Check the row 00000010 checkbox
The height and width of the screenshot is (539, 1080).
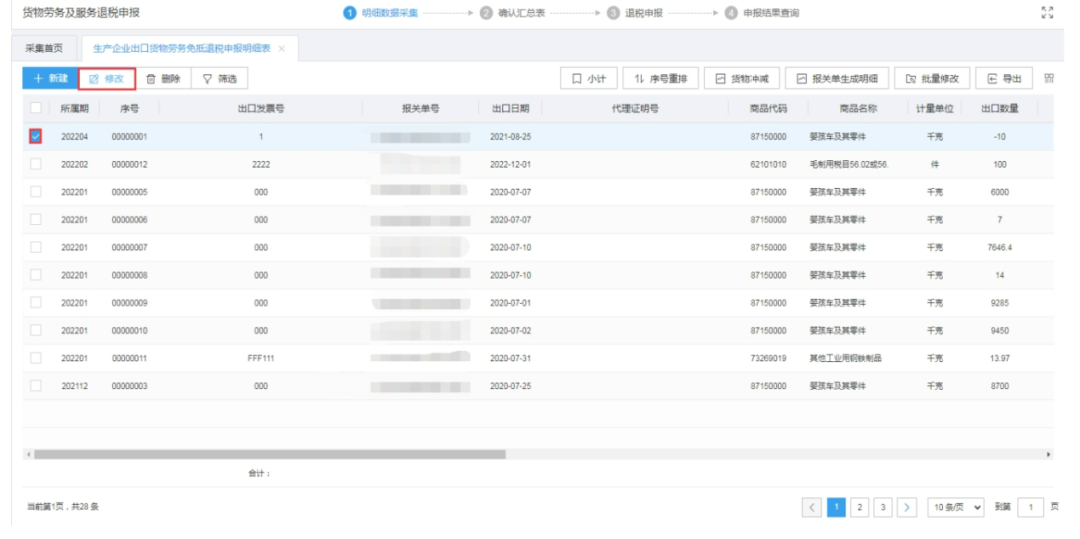(36, 330)
